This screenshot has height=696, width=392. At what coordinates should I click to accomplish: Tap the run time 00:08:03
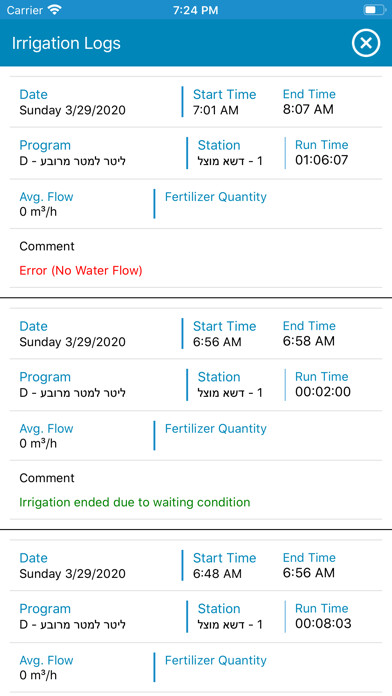pyautogui.click(x=323, y=623)
